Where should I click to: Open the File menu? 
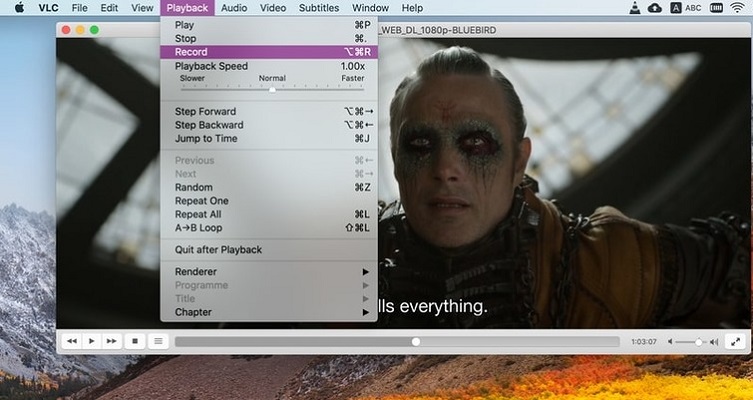(80, 8)
